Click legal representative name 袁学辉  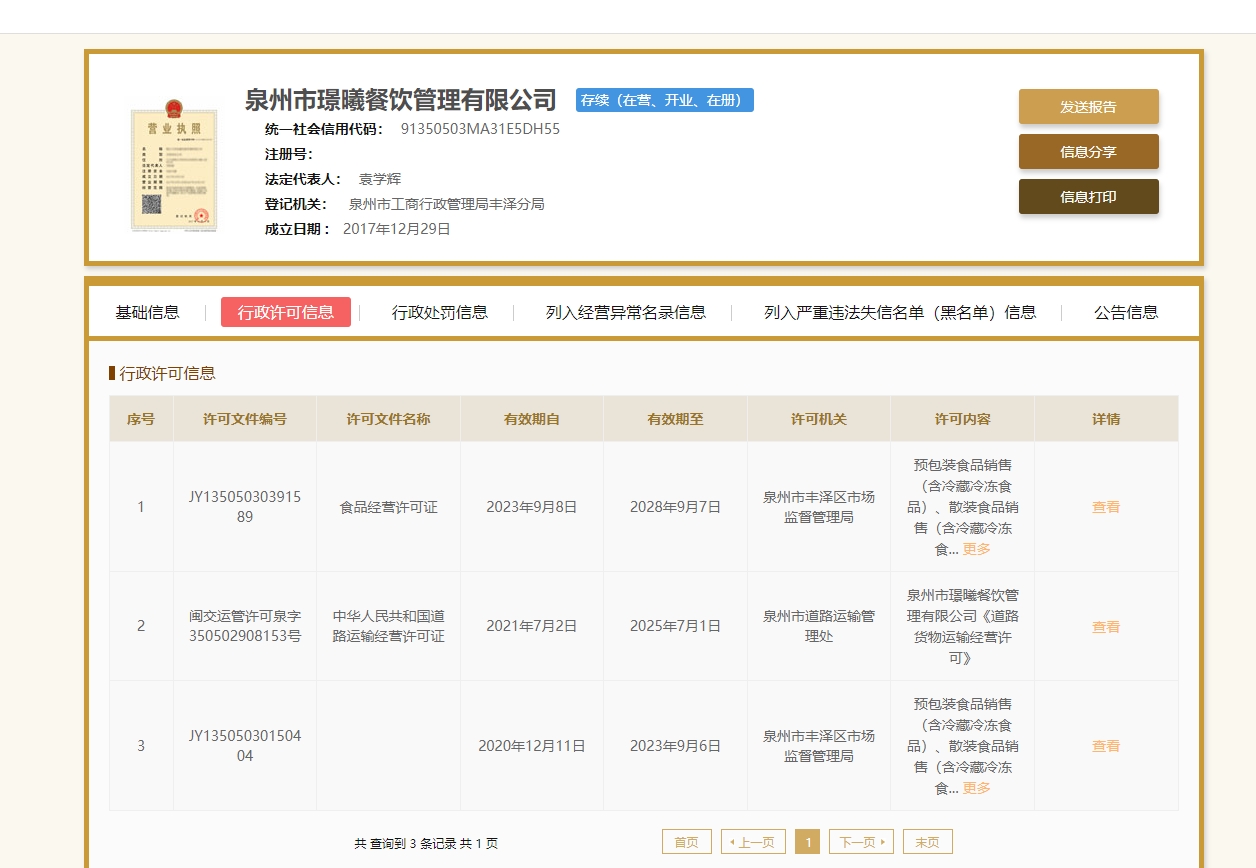pyautogui.click(x=380, y=179)
